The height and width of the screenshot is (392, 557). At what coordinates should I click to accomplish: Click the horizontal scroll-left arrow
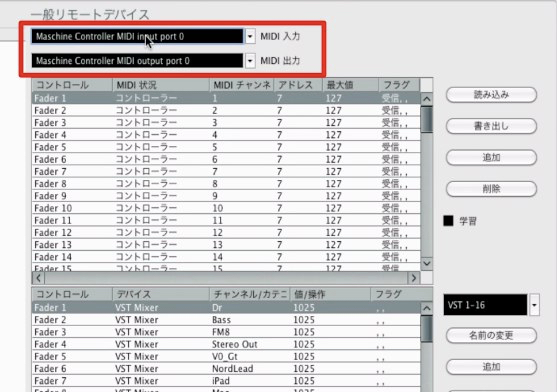(38, 278)
